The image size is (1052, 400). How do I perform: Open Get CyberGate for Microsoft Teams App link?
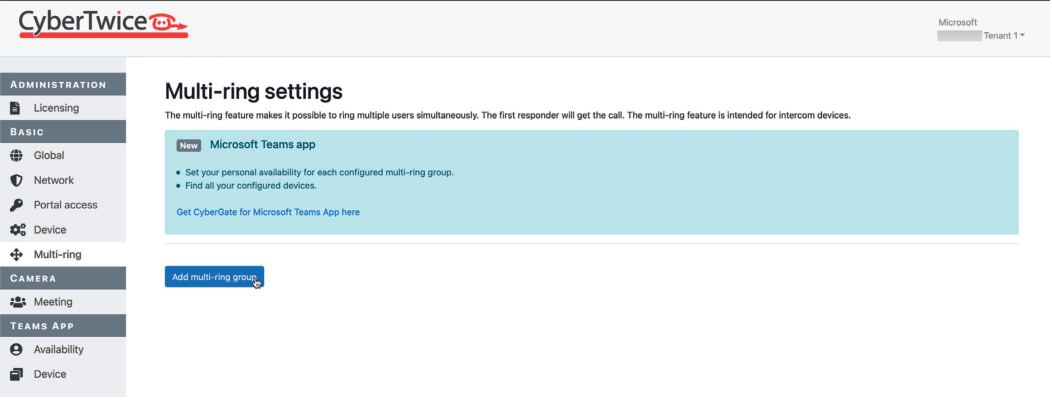point(268,212)
